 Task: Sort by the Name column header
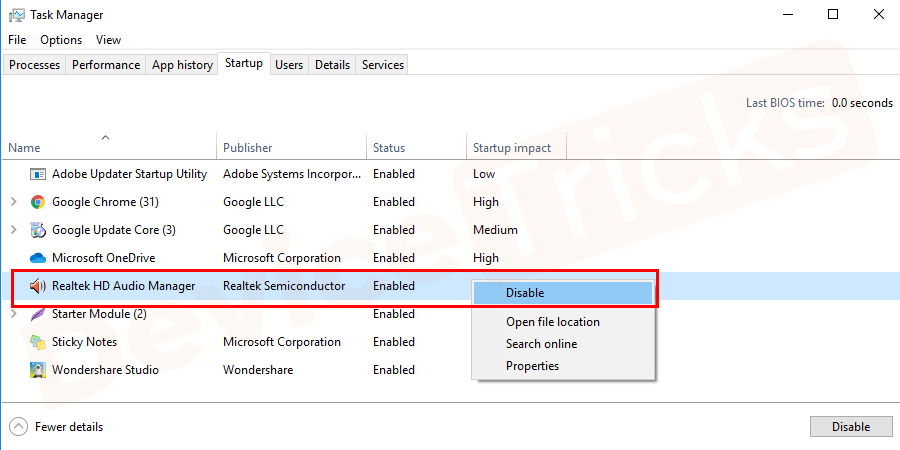pyautogui.click(x=109, y=148)
